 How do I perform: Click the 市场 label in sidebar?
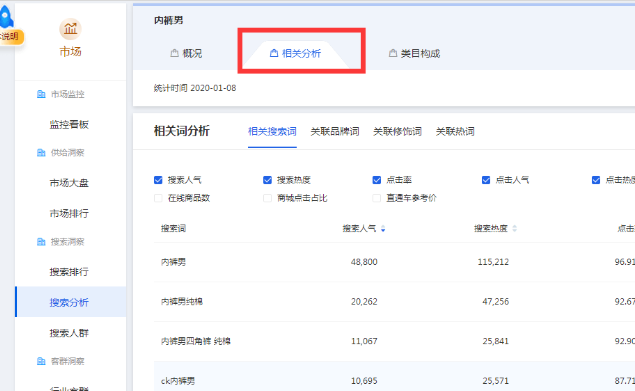click(x=70, y=51)
